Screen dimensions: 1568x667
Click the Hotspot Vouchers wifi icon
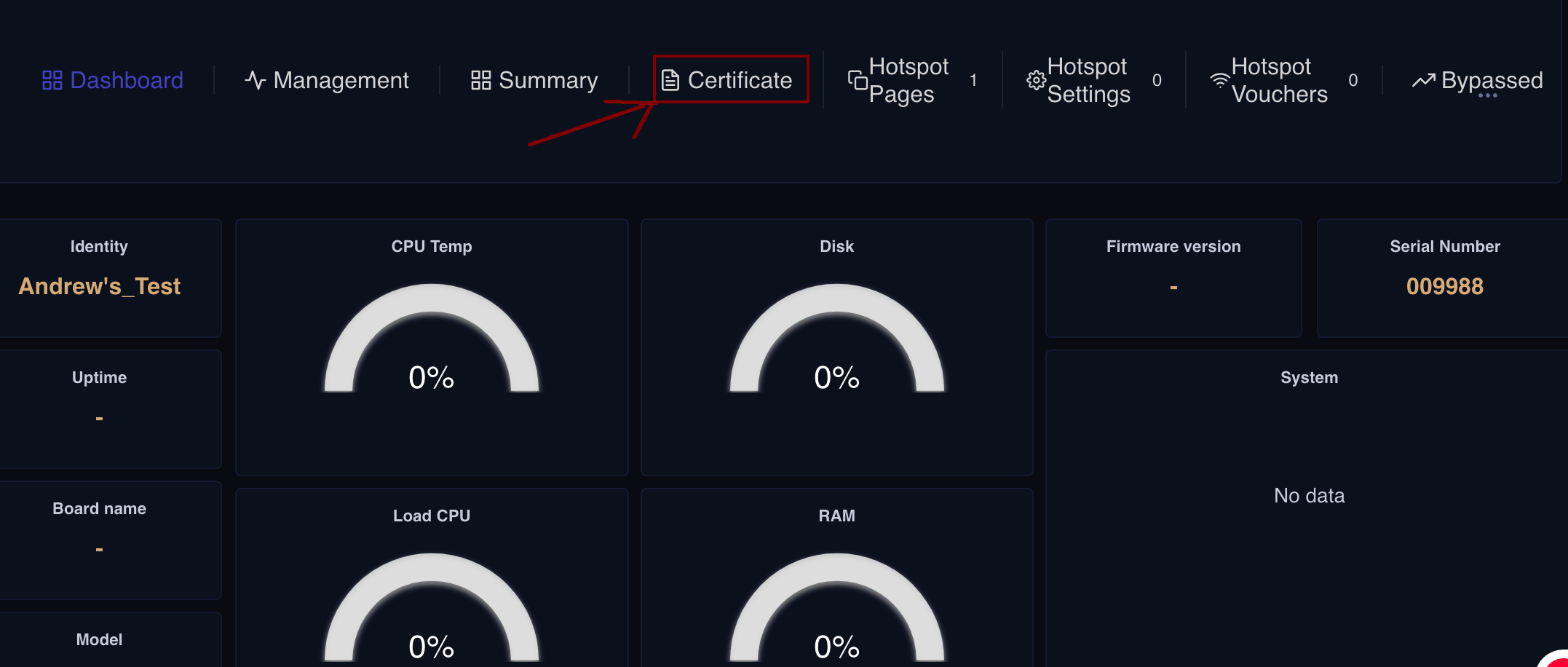1219,80
